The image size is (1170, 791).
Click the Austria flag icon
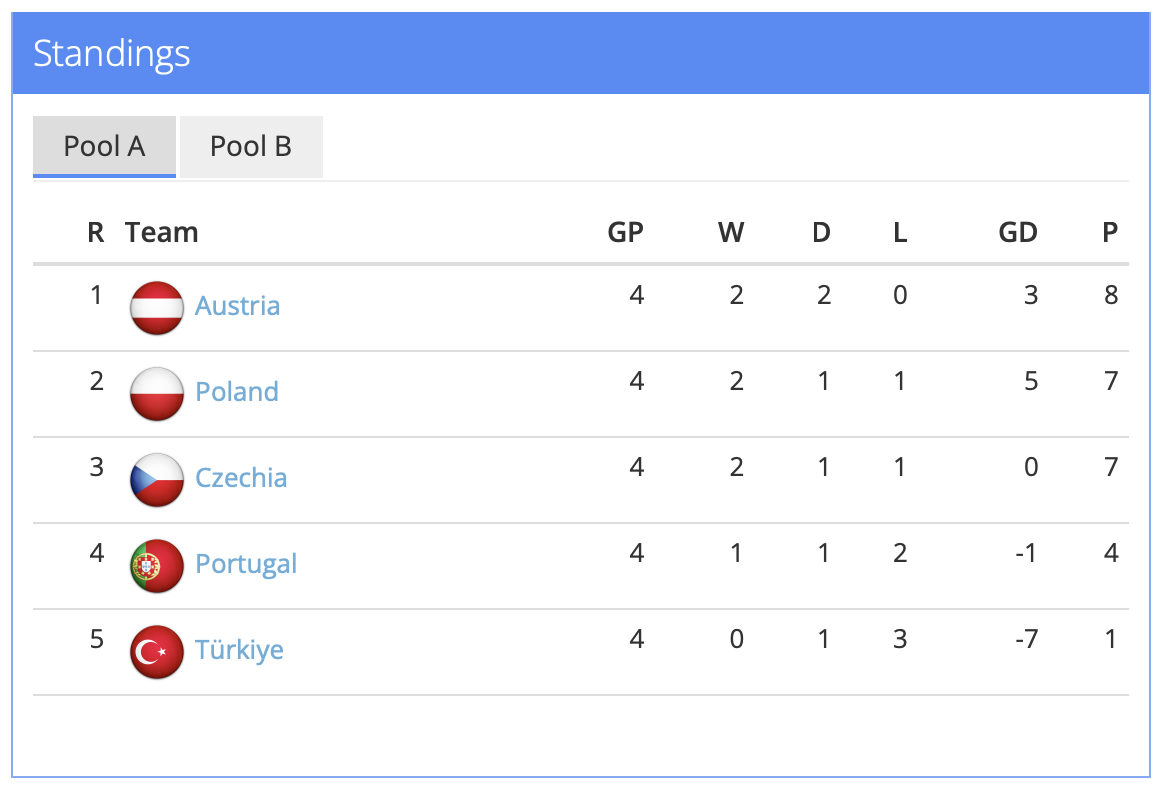tap(157, 307)
